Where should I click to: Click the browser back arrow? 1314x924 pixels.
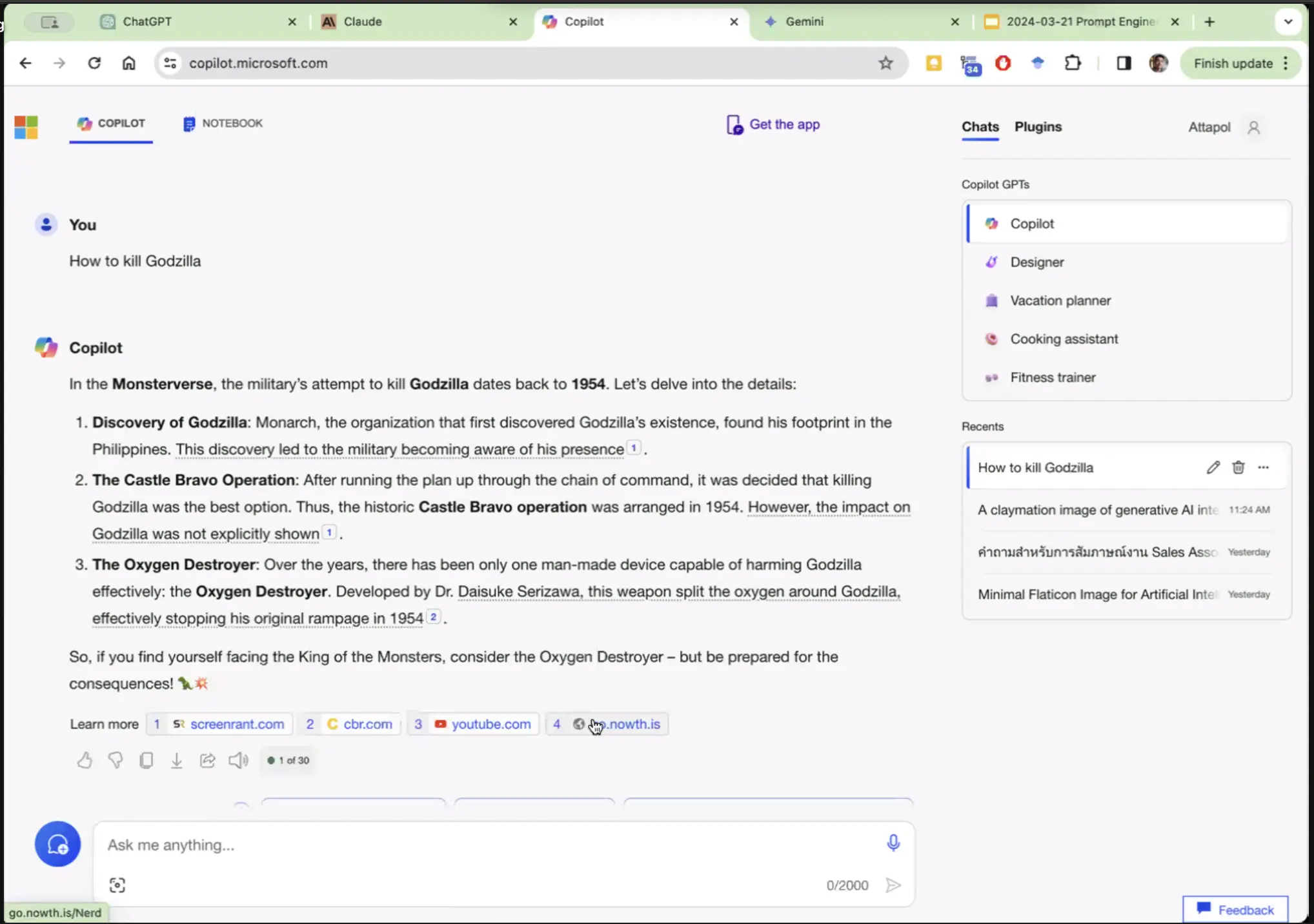[x=25, y=63]
